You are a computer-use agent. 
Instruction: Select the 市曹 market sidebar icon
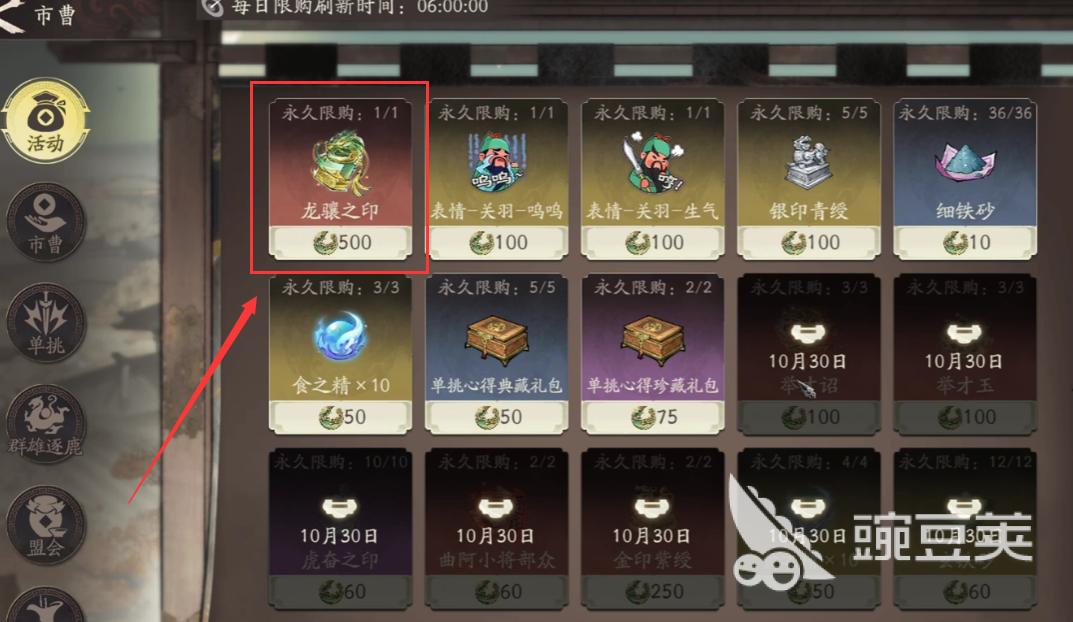click(x=46, y=222)
